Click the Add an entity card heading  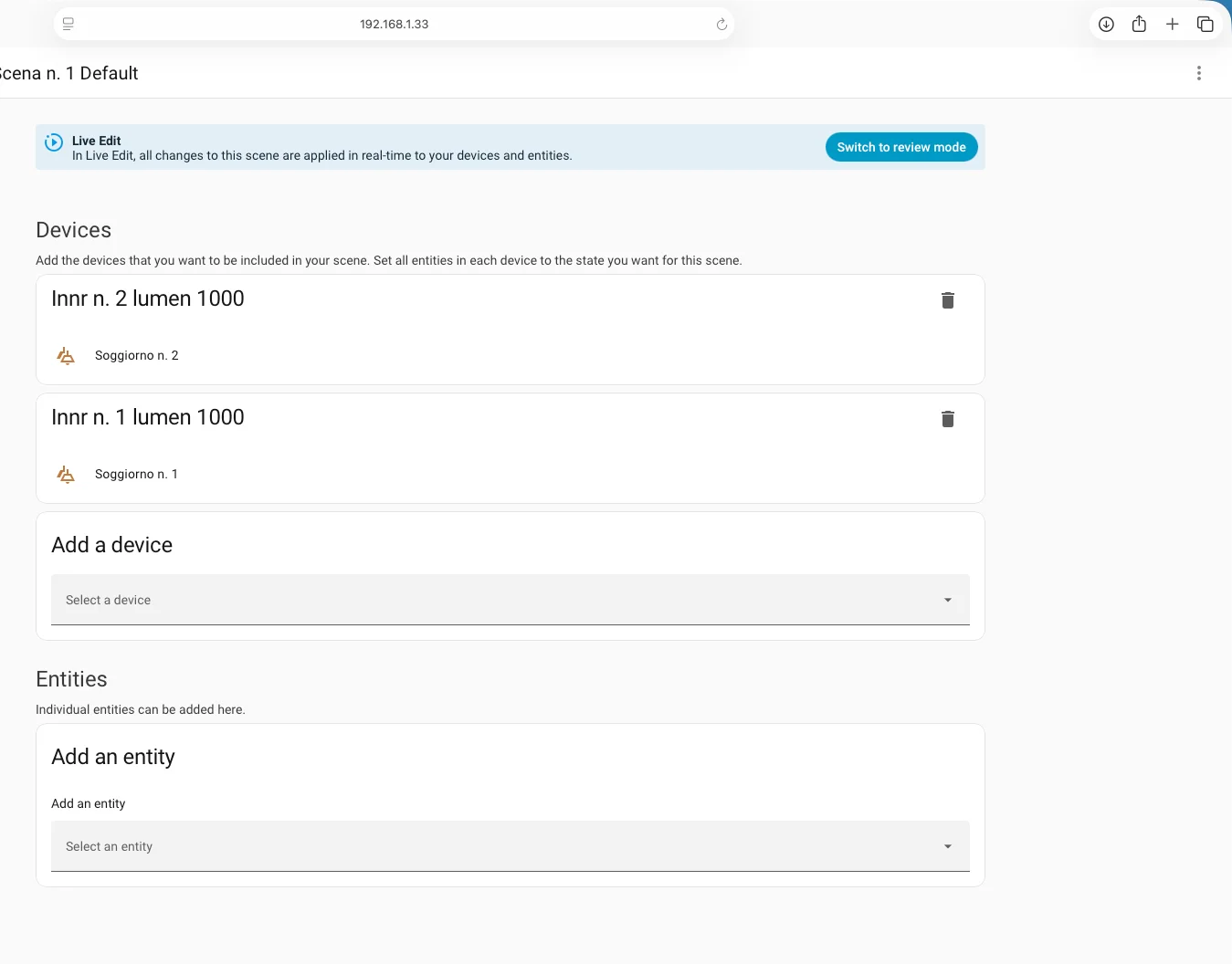[x=113, y=757]
